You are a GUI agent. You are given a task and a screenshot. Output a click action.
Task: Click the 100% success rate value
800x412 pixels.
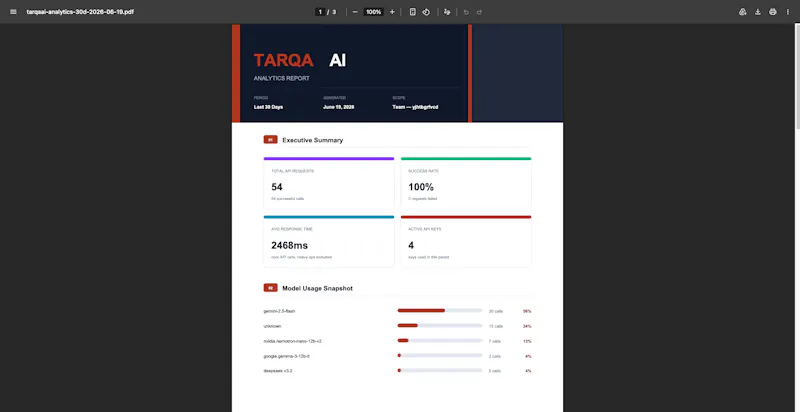pyautogui.click(x=421, y=187)
